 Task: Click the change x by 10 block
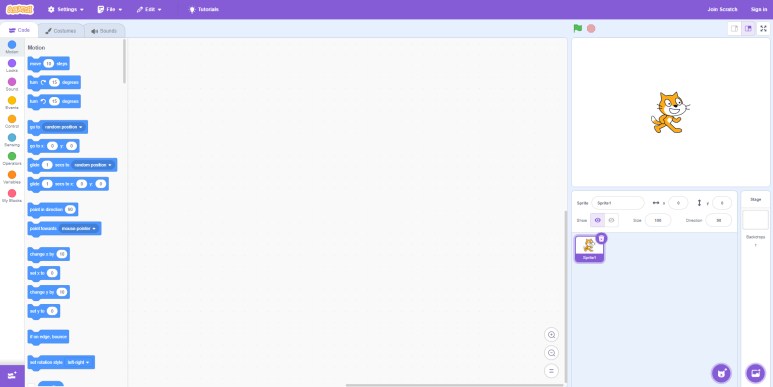(48, 254)
